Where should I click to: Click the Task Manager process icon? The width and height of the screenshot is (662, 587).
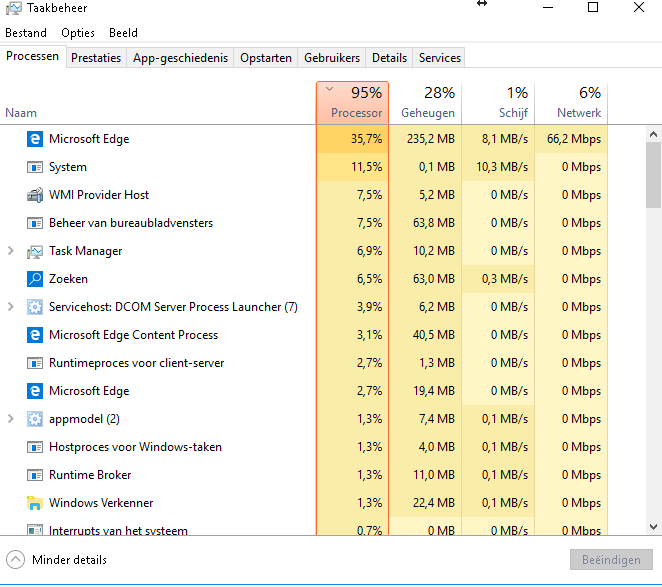coord(35,251)
